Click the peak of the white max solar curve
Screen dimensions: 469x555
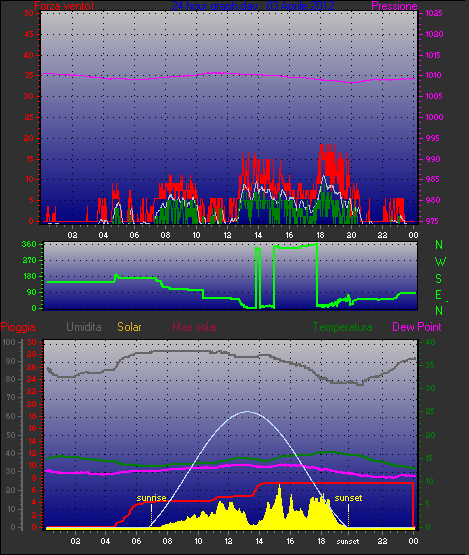point(247,411)
